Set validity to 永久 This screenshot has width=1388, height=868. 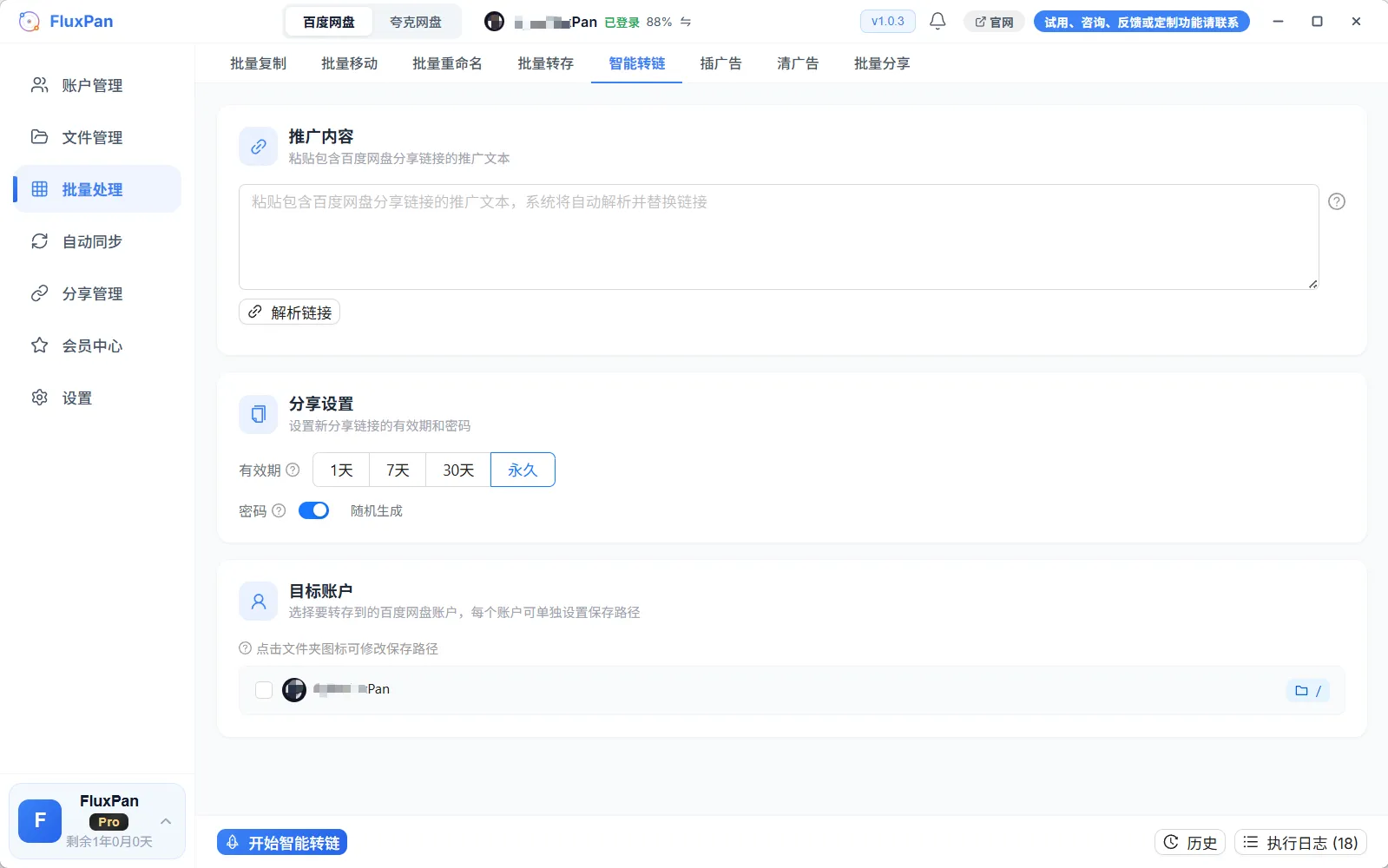click(523, 470)
